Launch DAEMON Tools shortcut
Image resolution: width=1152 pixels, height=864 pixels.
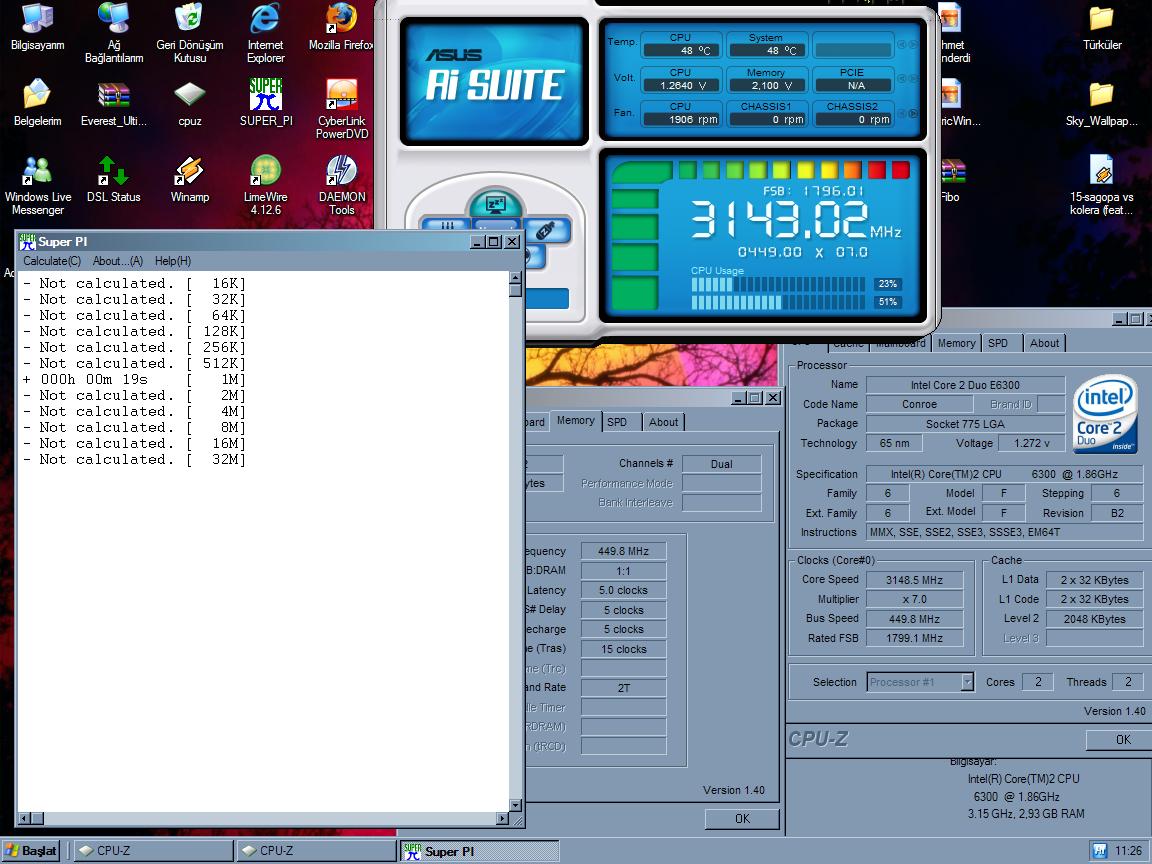(342, 185)
